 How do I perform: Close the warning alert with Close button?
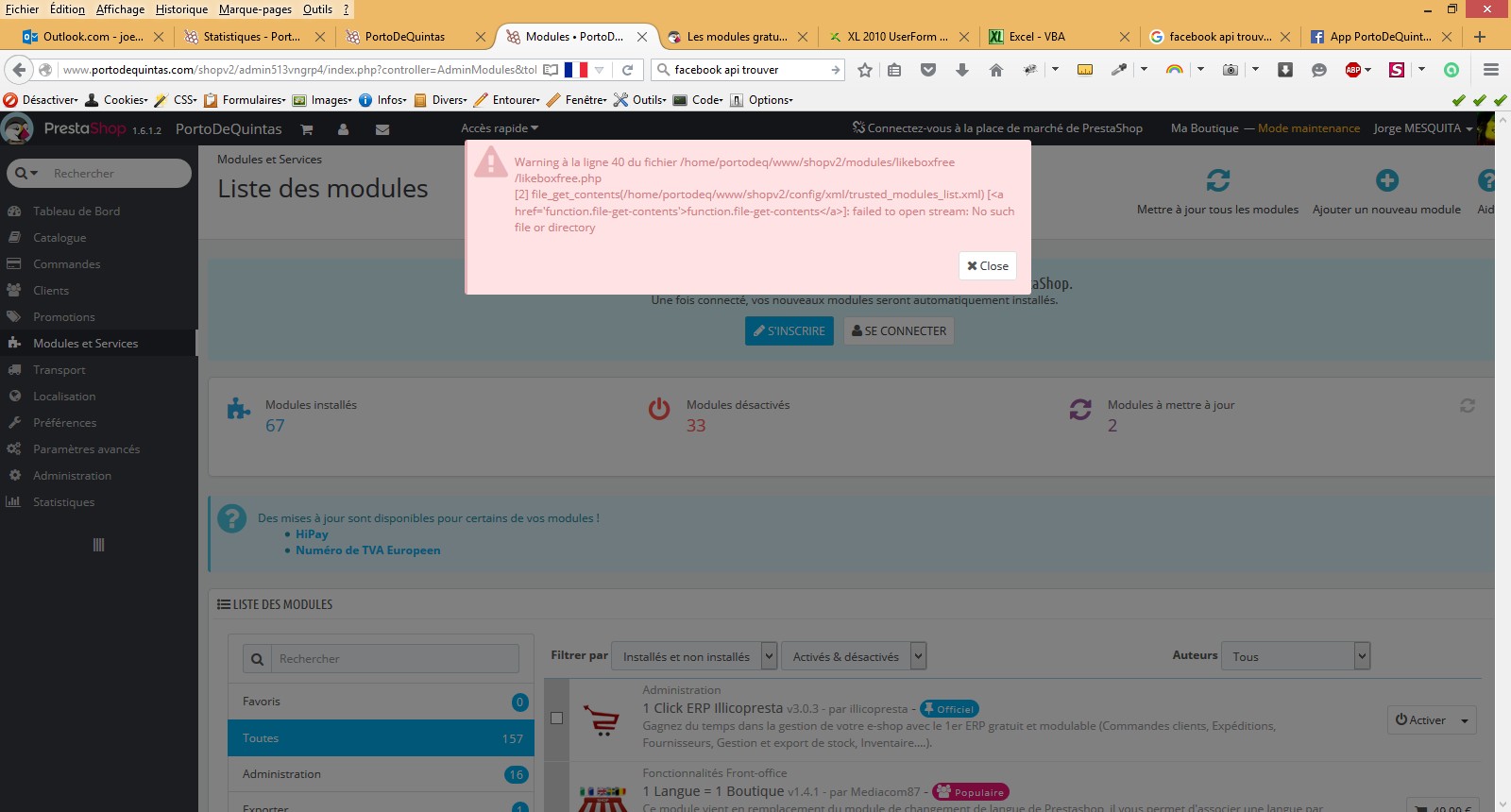988,266
